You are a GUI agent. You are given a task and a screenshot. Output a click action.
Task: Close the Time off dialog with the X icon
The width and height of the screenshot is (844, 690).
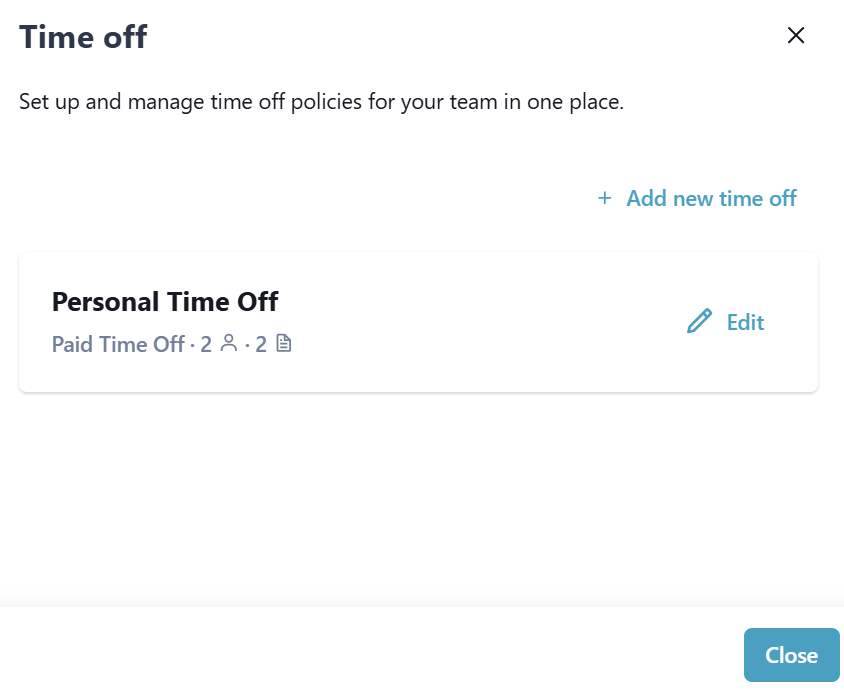(796, 36)
